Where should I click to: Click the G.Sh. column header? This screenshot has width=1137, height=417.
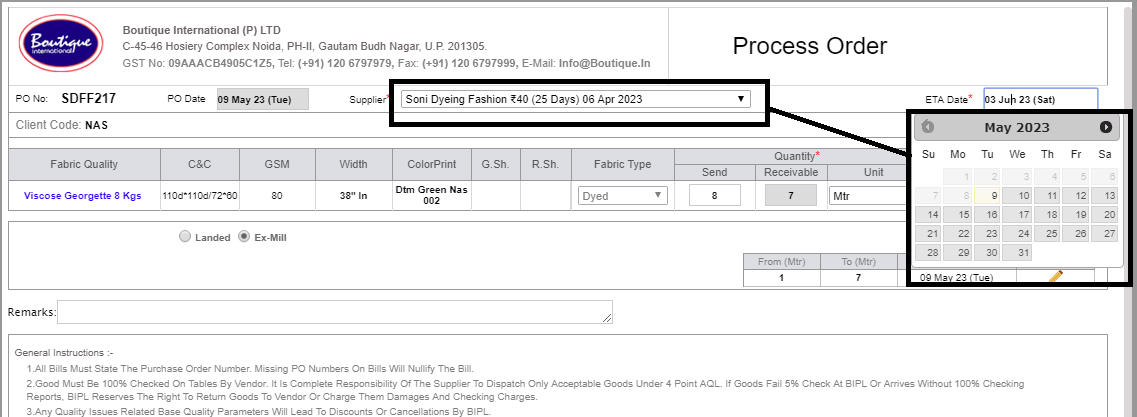pyautogui.click(x=495, y=165)
